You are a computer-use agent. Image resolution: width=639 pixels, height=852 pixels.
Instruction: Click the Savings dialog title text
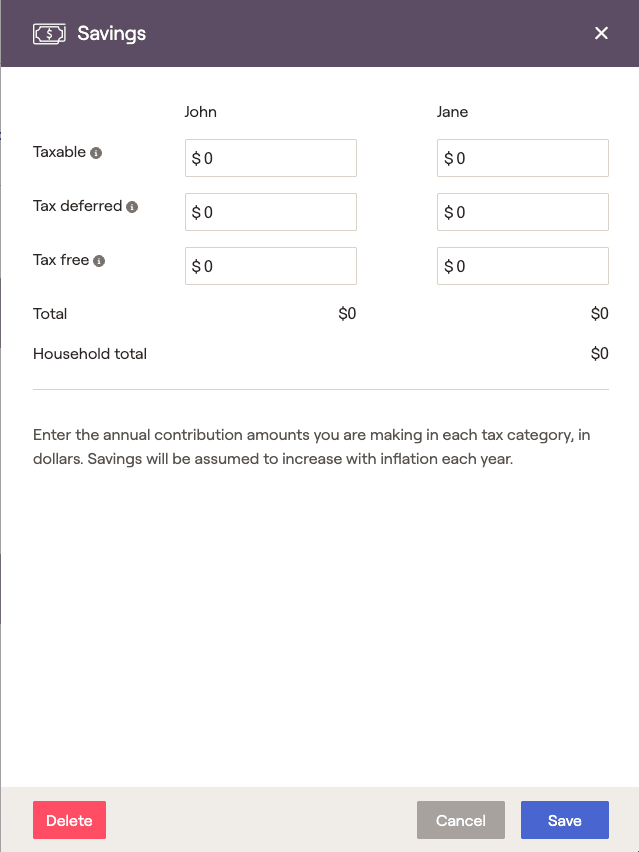pyautogui.click(x=111, y=34)
